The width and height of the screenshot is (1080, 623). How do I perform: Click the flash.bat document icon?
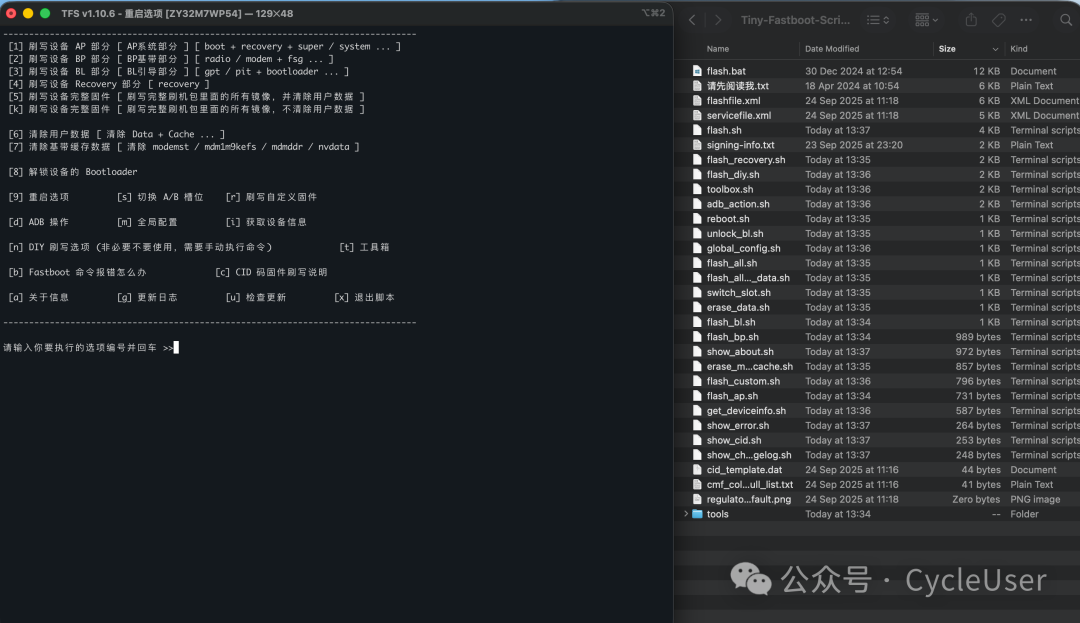[x=697, y=71]
